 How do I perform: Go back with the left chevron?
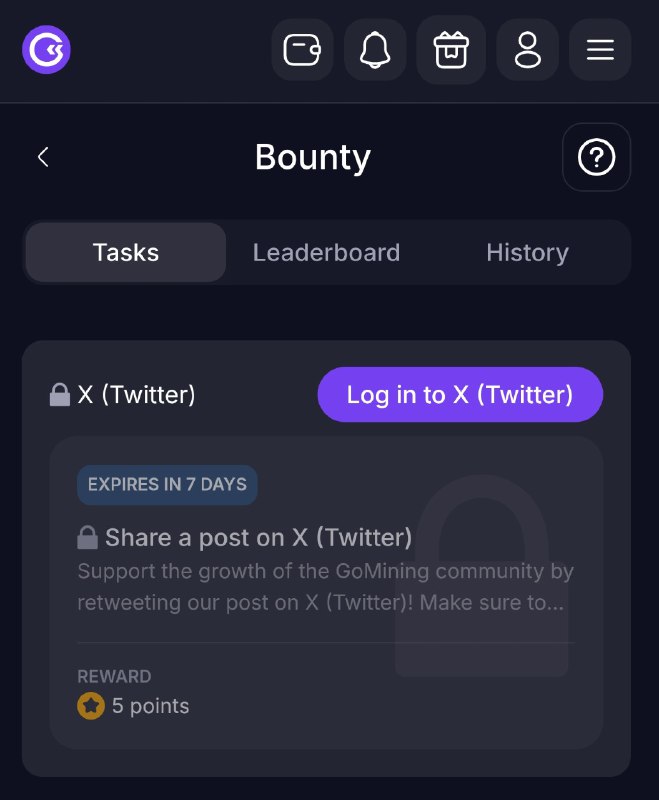(43, 157)
